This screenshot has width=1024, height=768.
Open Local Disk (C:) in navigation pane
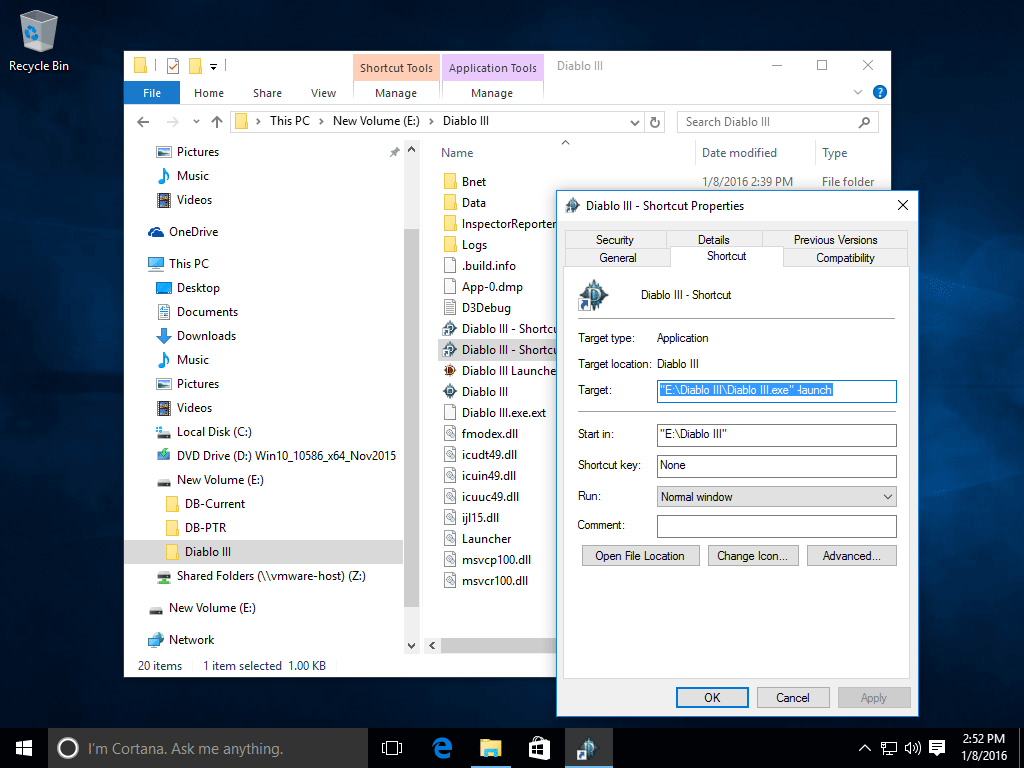[x=214, y=432]
